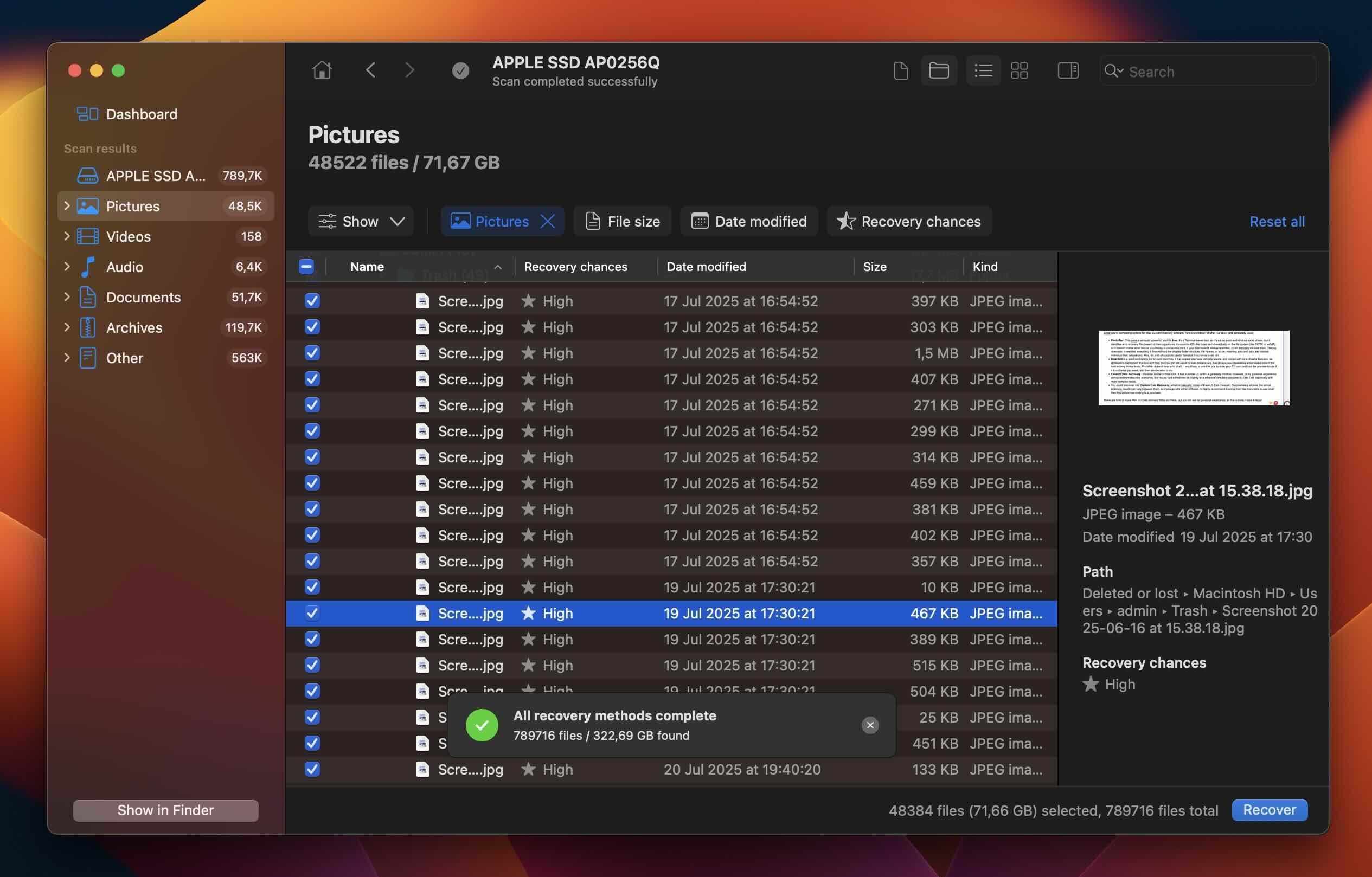Select APPLE SSD drive in sidebar
1372x877 pixels.
pos(166,176)
